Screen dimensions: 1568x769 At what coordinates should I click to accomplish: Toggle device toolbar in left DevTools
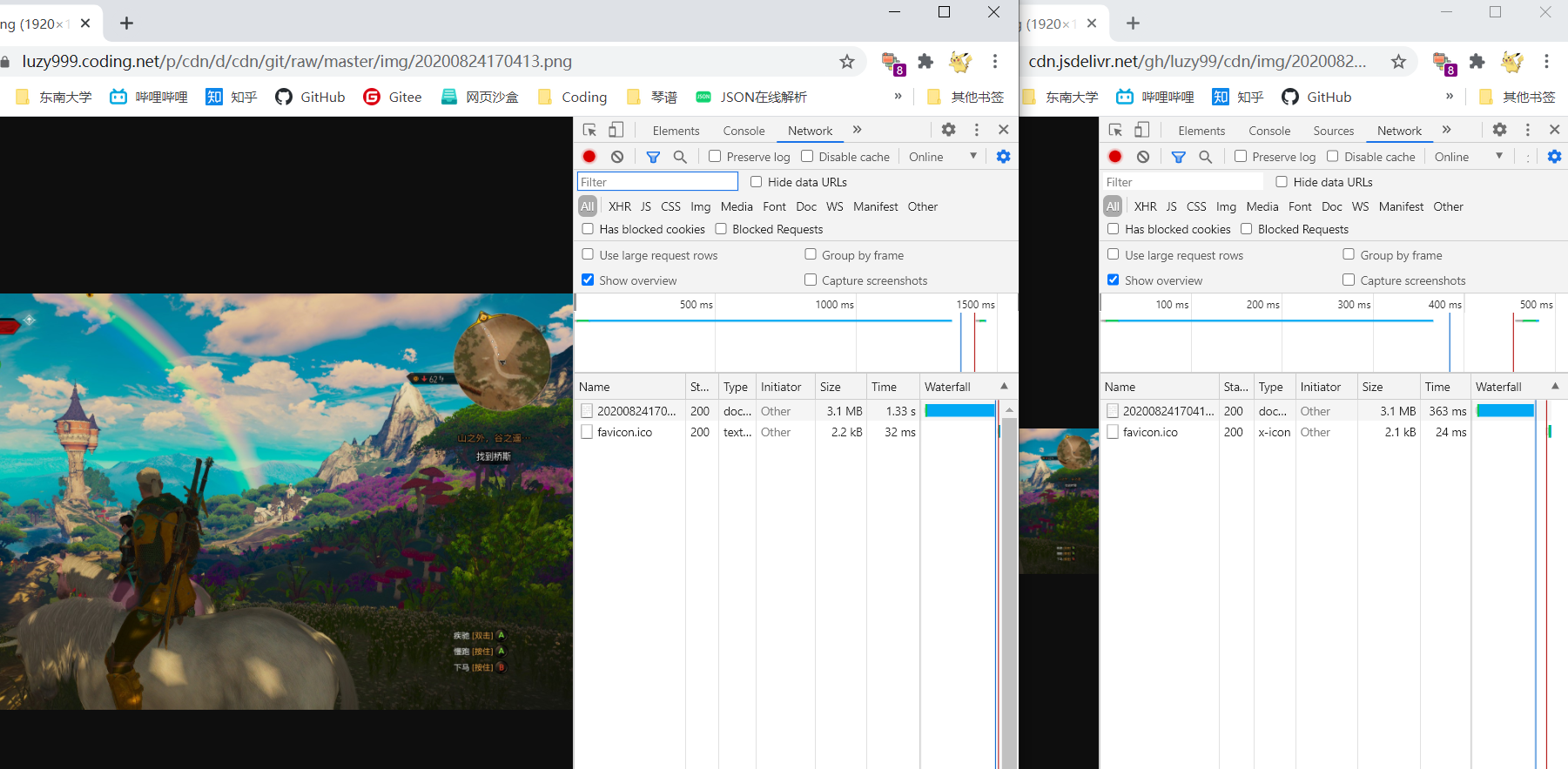coord(616,130)
